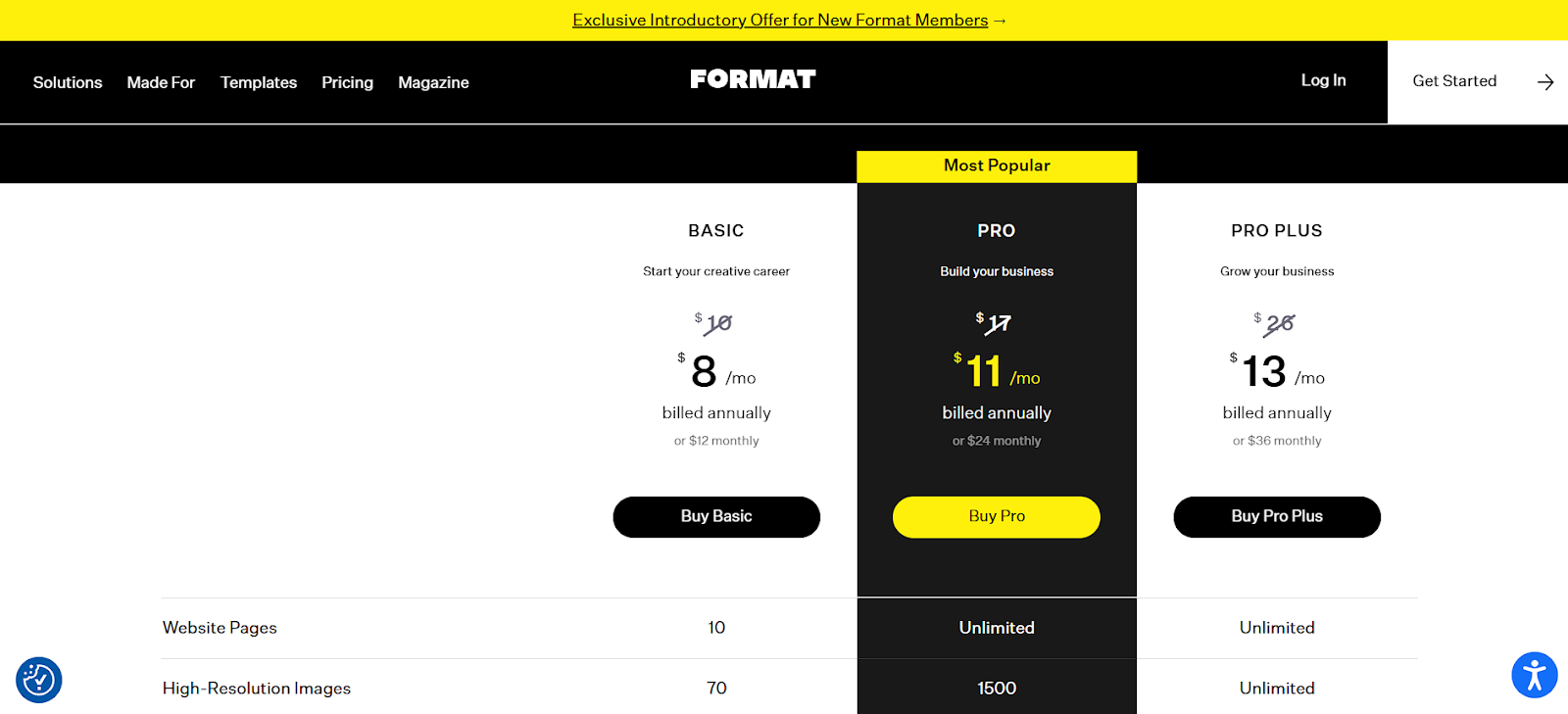Click the Log In link
The image size is (1568, 714).
coord(1323,80)
